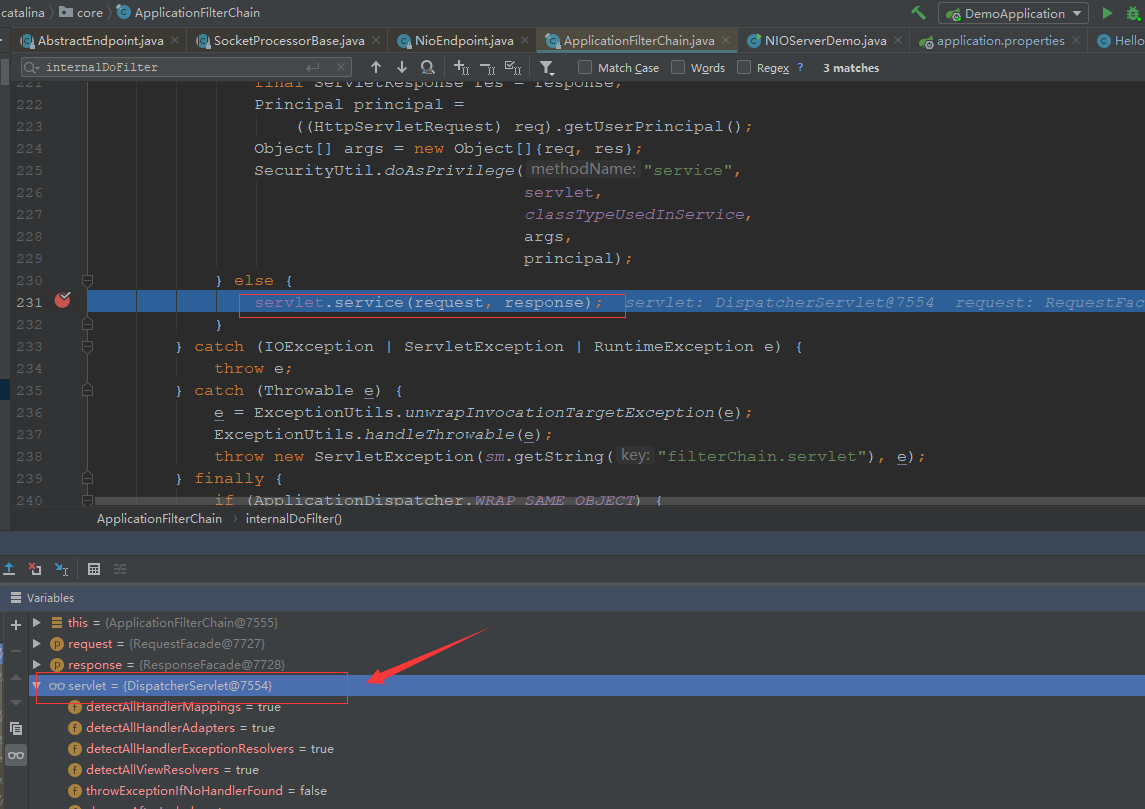Close the AbstractEndpoint.java tab

pyautogui.click(x=175, y=41)
